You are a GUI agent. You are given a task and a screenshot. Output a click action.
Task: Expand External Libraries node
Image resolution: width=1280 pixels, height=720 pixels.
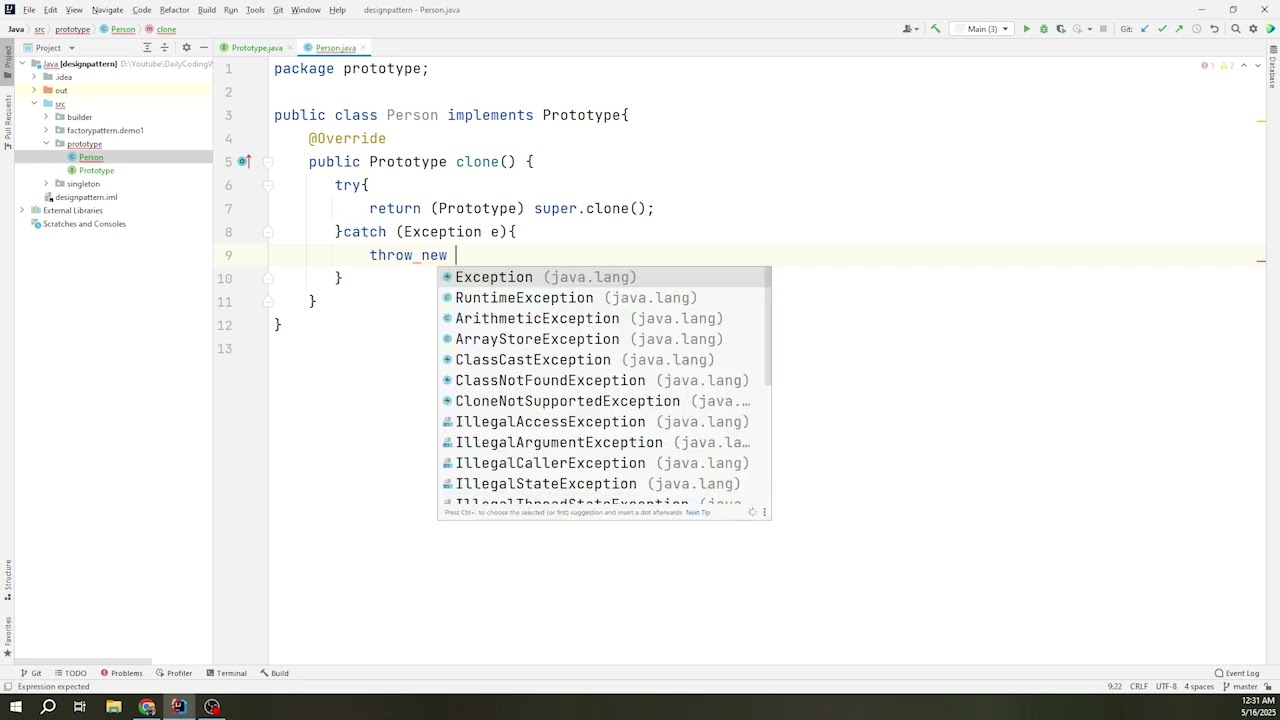click(x=22, y=210)
